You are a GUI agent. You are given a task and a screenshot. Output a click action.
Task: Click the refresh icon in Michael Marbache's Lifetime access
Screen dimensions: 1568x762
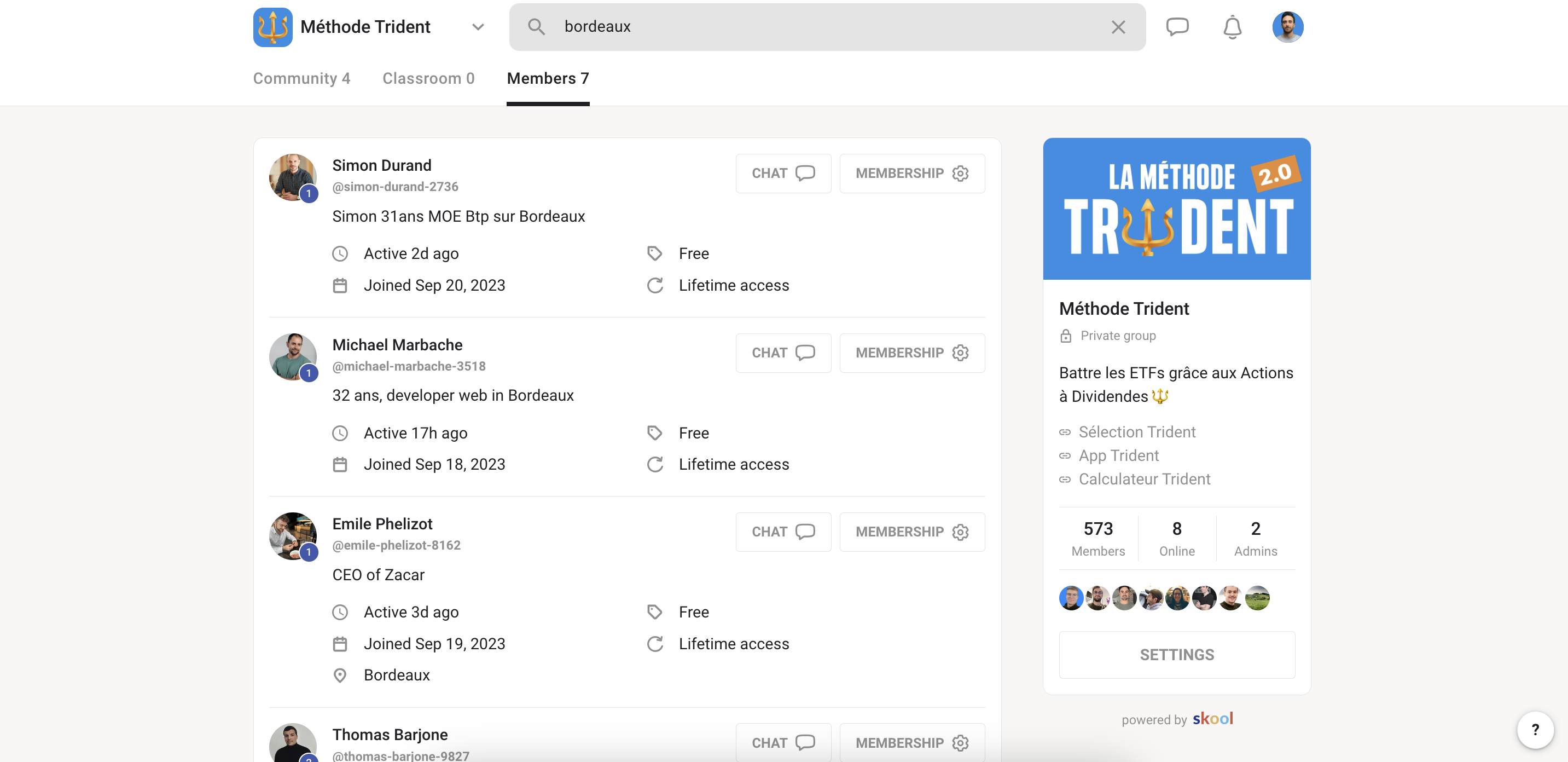[x=655, y=465]
